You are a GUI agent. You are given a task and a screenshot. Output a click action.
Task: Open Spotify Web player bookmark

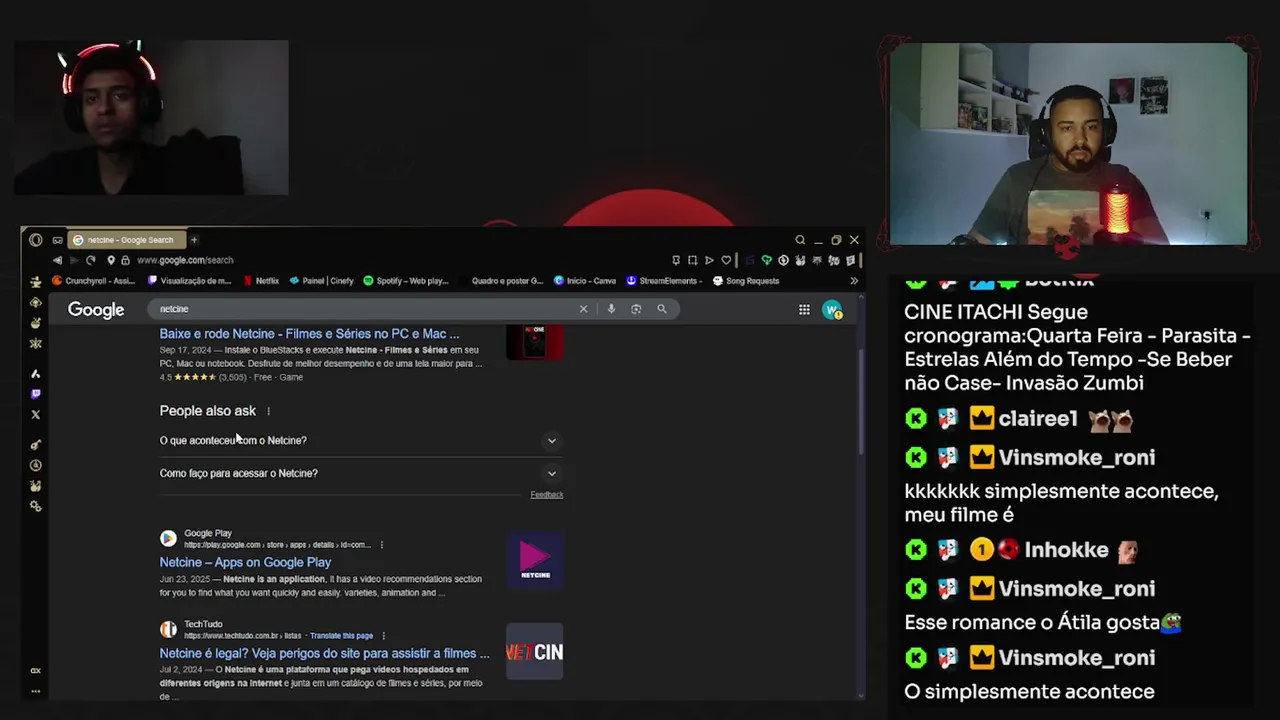406,281
